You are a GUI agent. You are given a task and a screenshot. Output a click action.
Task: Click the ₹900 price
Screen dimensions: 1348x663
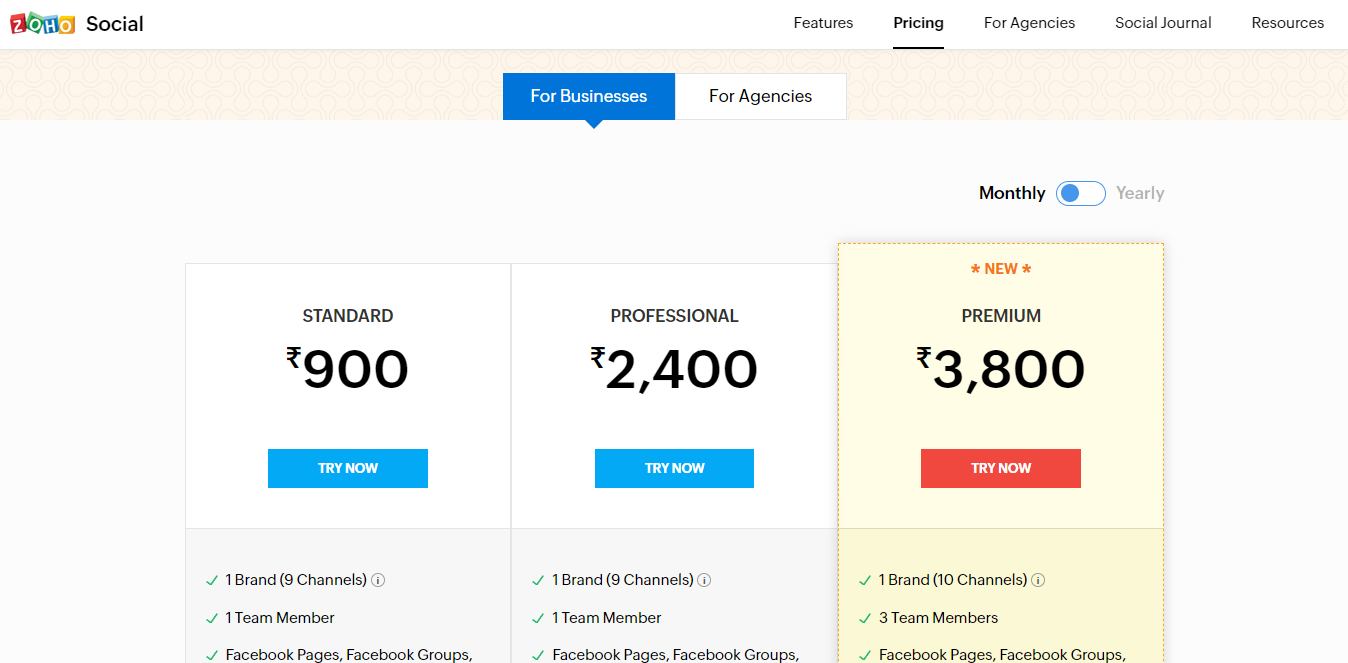[x=347, y=369]
